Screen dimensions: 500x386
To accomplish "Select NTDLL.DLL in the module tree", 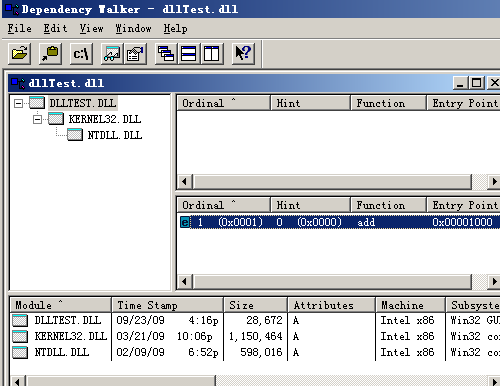I will tap(115, 135).
